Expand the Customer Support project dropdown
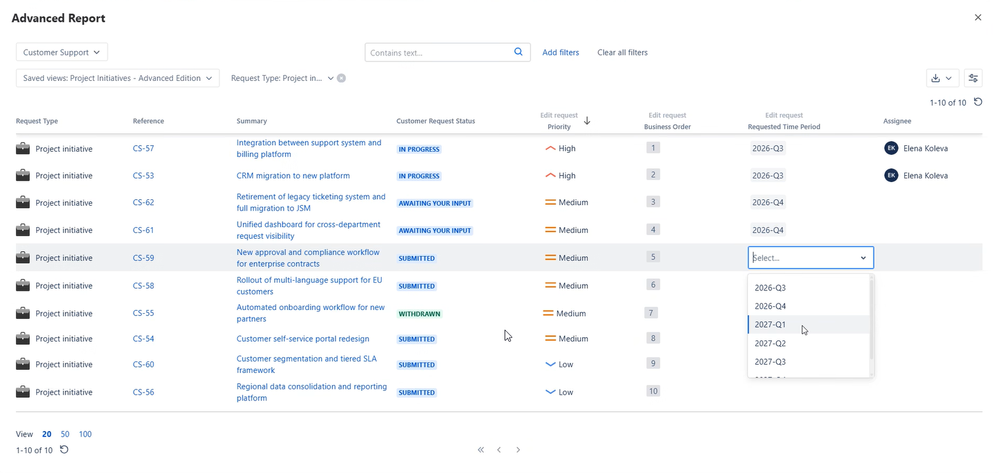999x473 pixels. 62,52
